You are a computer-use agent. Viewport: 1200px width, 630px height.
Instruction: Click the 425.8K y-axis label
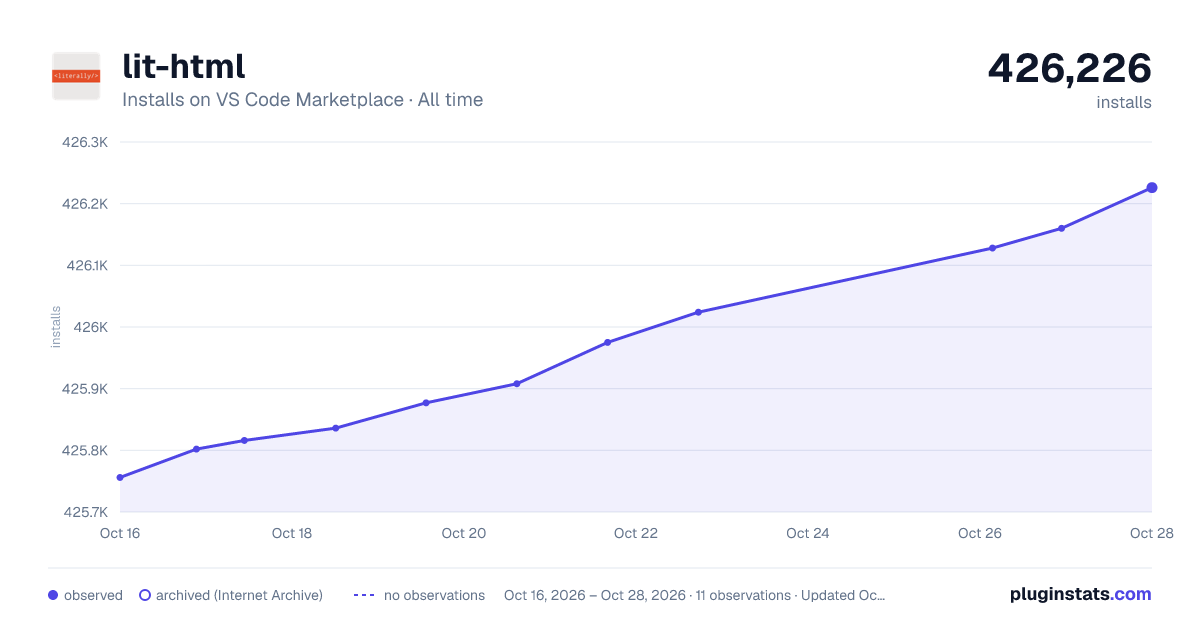(85, 451)
